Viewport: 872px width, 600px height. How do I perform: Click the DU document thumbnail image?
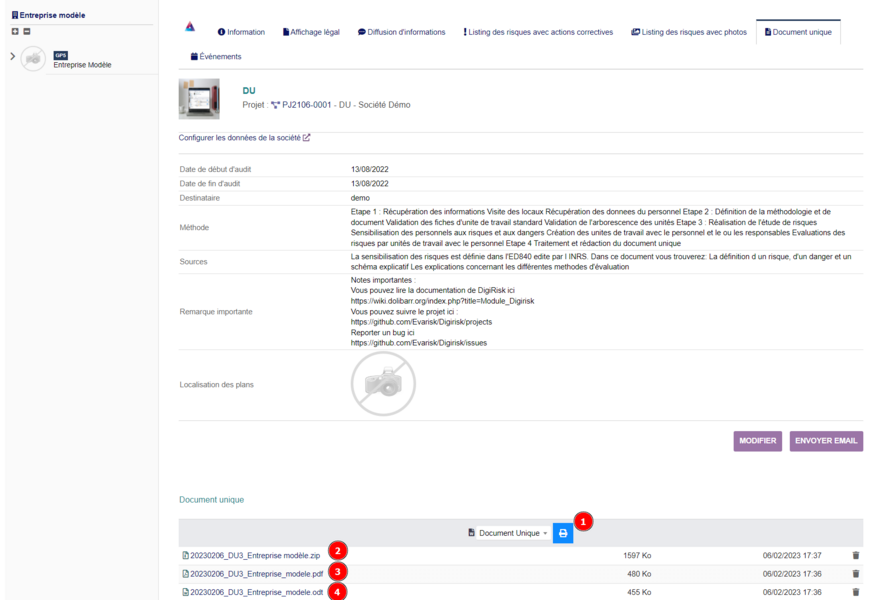click(199, 99)
